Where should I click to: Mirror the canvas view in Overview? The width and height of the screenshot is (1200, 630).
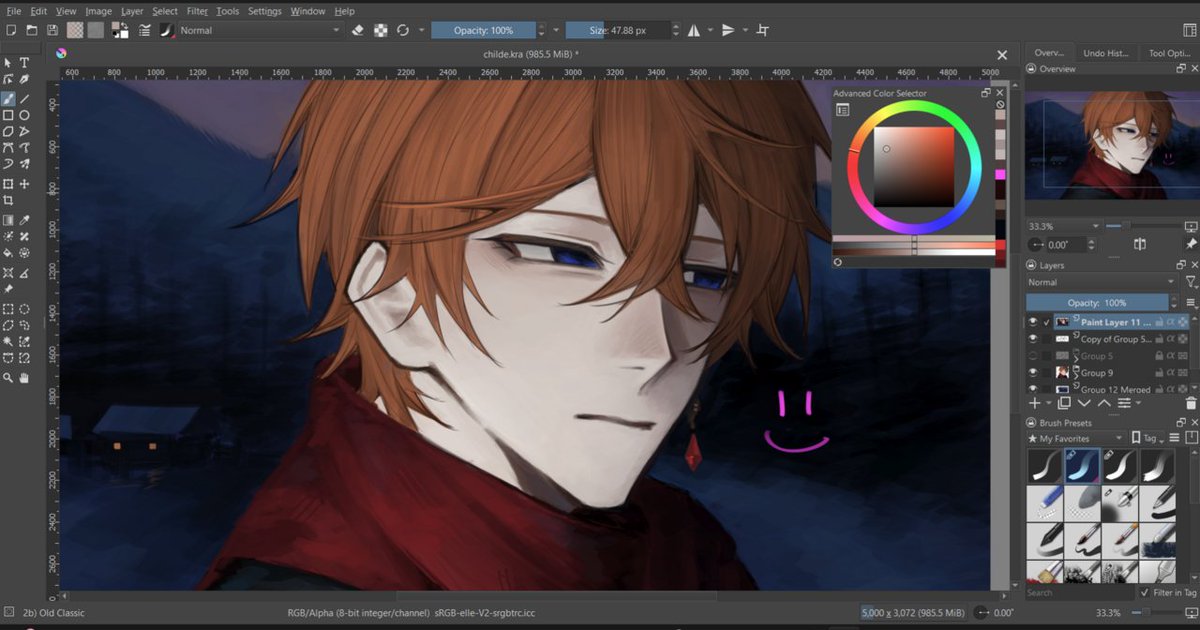pyautogui.click(x=1139, y=244)
